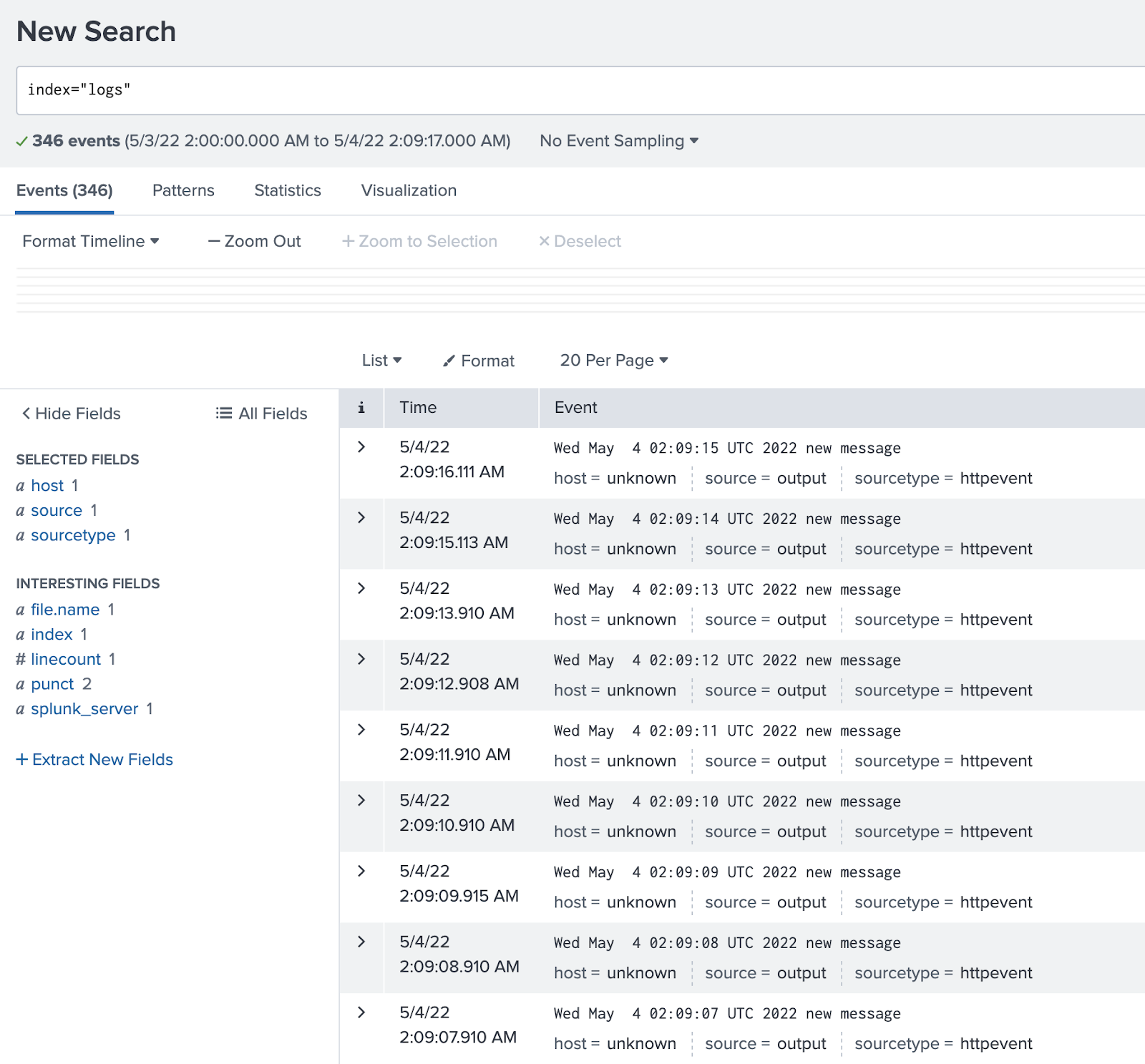This screenshot has height=1064, width=1145.
Task: Click the '#' icon beside linecount
Action: point(21,658)
